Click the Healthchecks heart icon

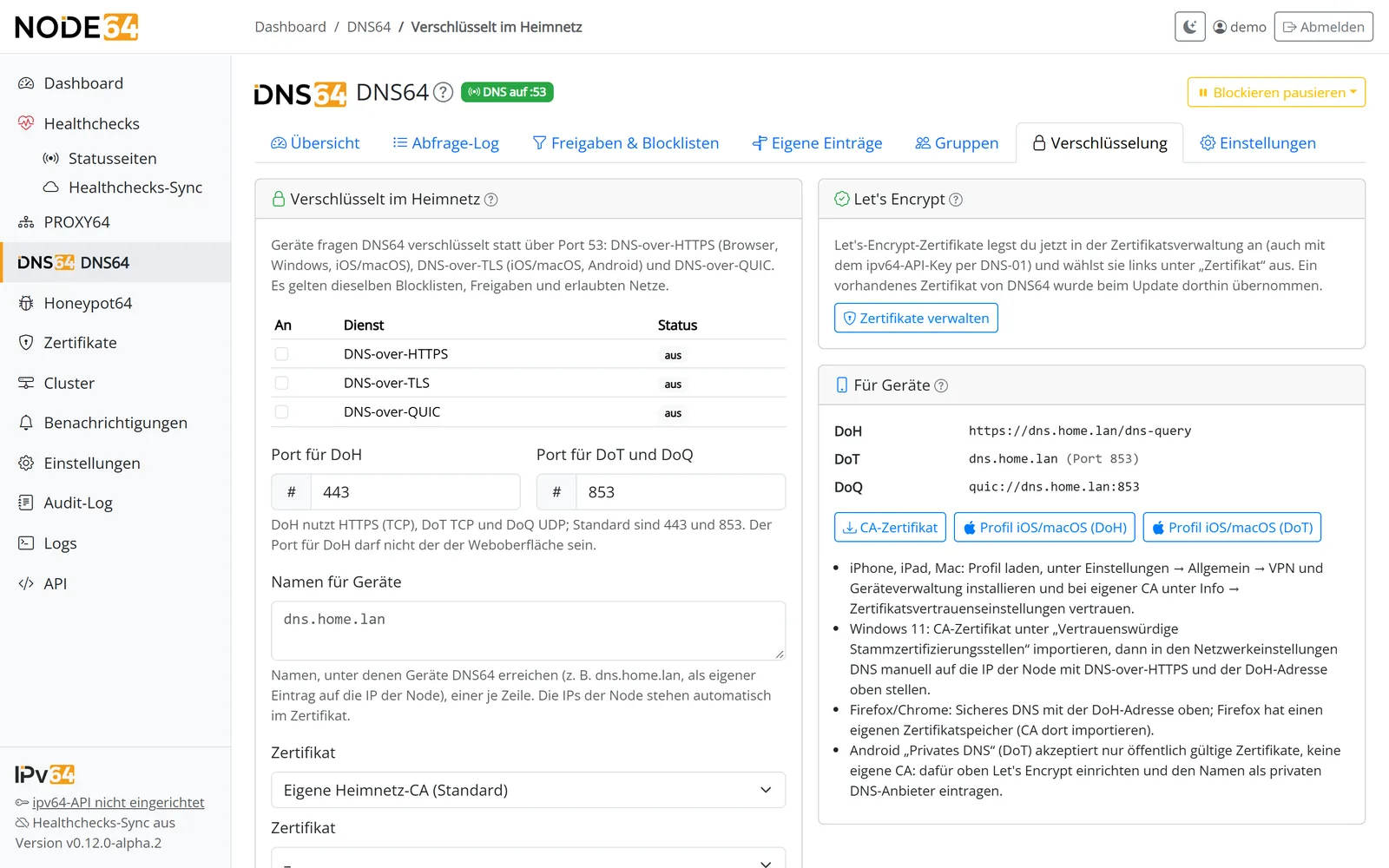coord(26,123)
